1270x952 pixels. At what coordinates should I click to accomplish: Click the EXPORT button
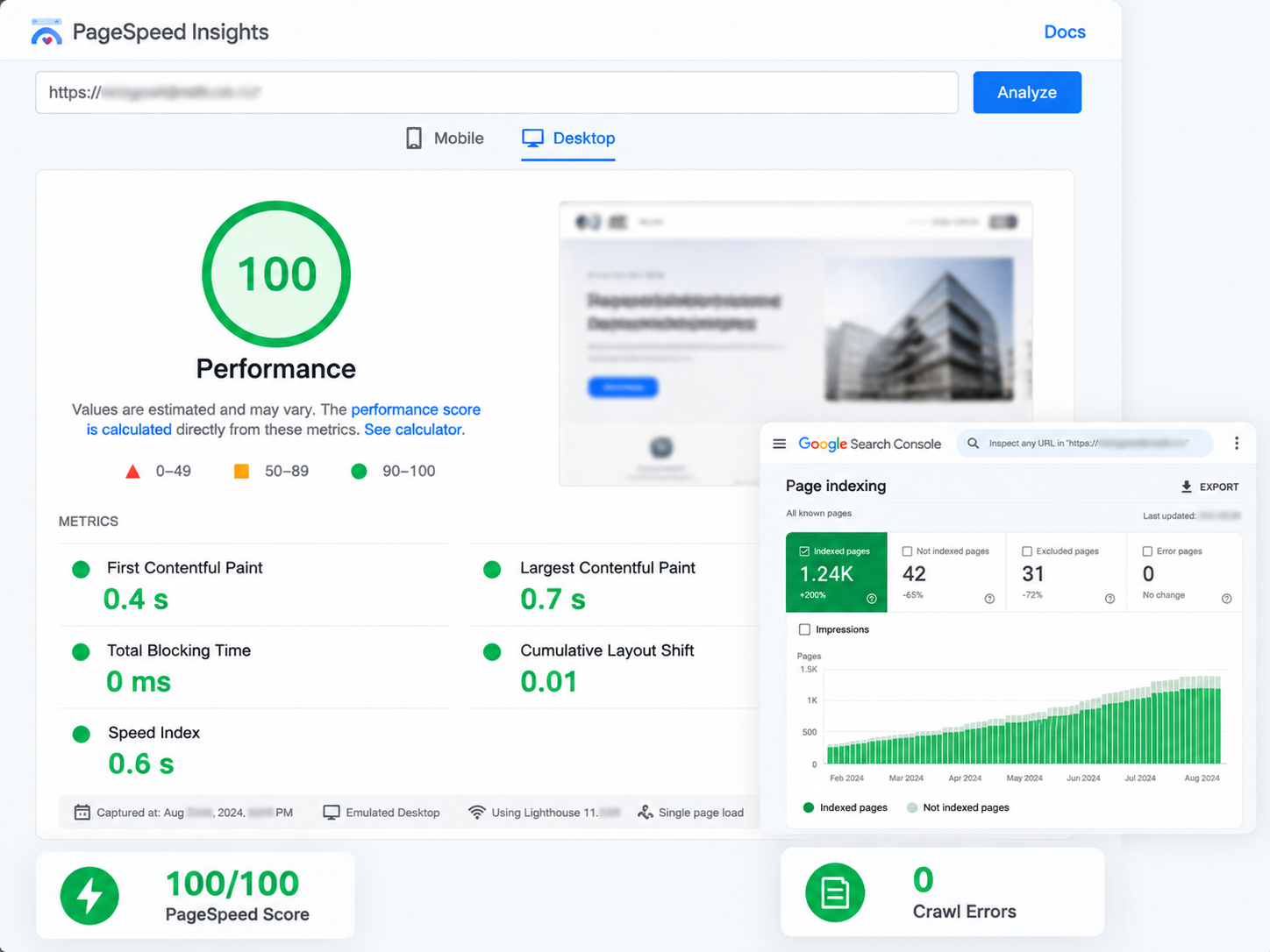(x=1209, y=487)
